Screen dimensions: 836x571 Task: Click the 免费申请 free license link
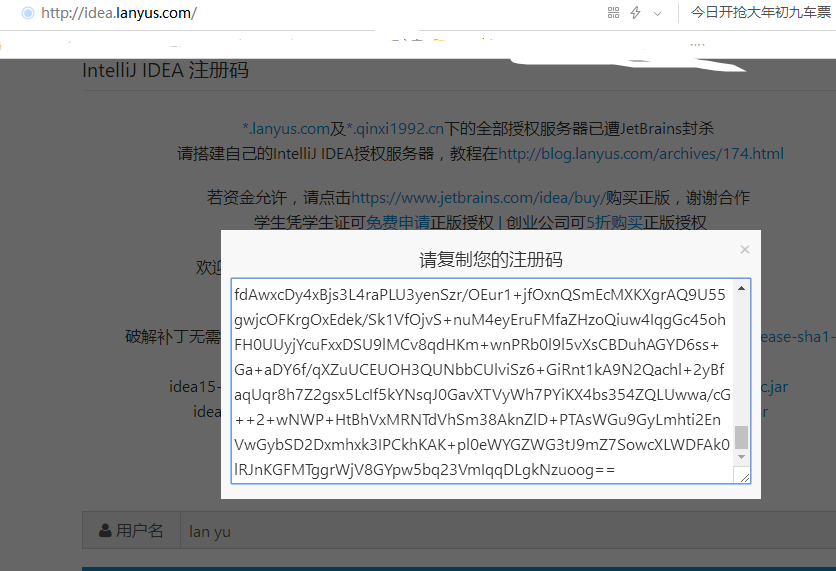pyautogui.click(x=398, y=222)
